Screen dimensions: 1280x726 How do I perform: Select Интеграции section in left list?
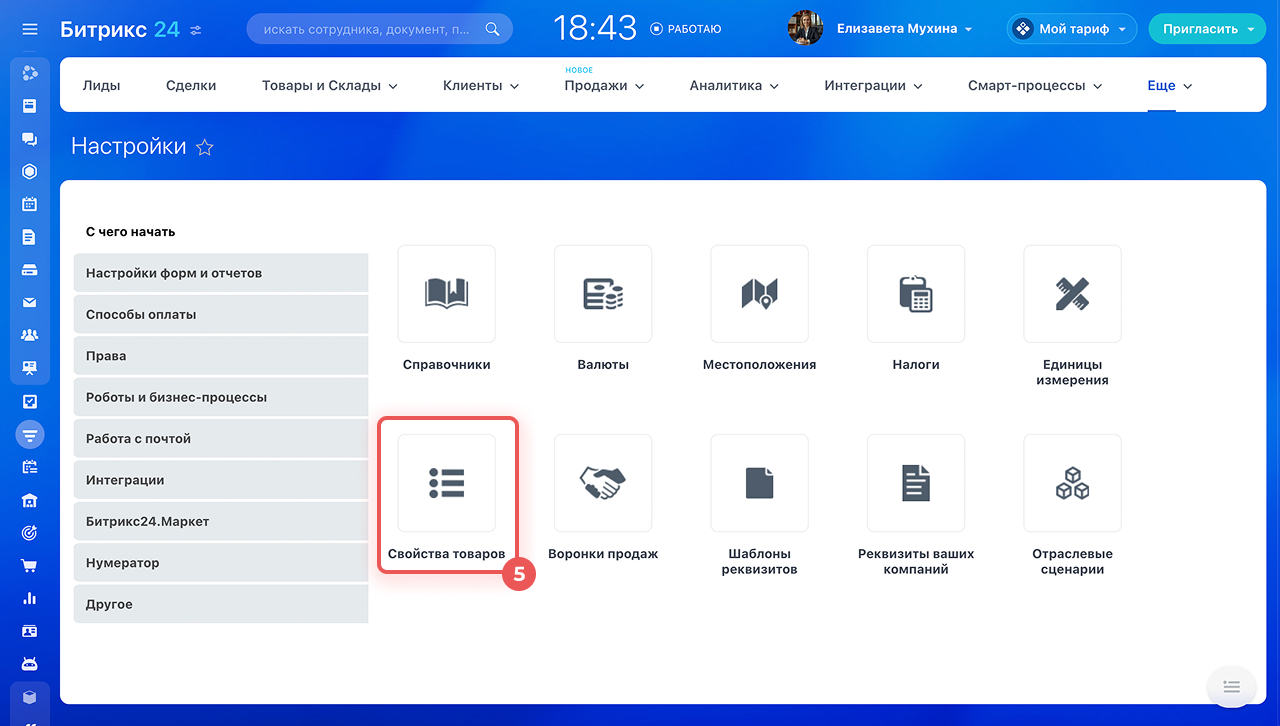click(221, 480)
